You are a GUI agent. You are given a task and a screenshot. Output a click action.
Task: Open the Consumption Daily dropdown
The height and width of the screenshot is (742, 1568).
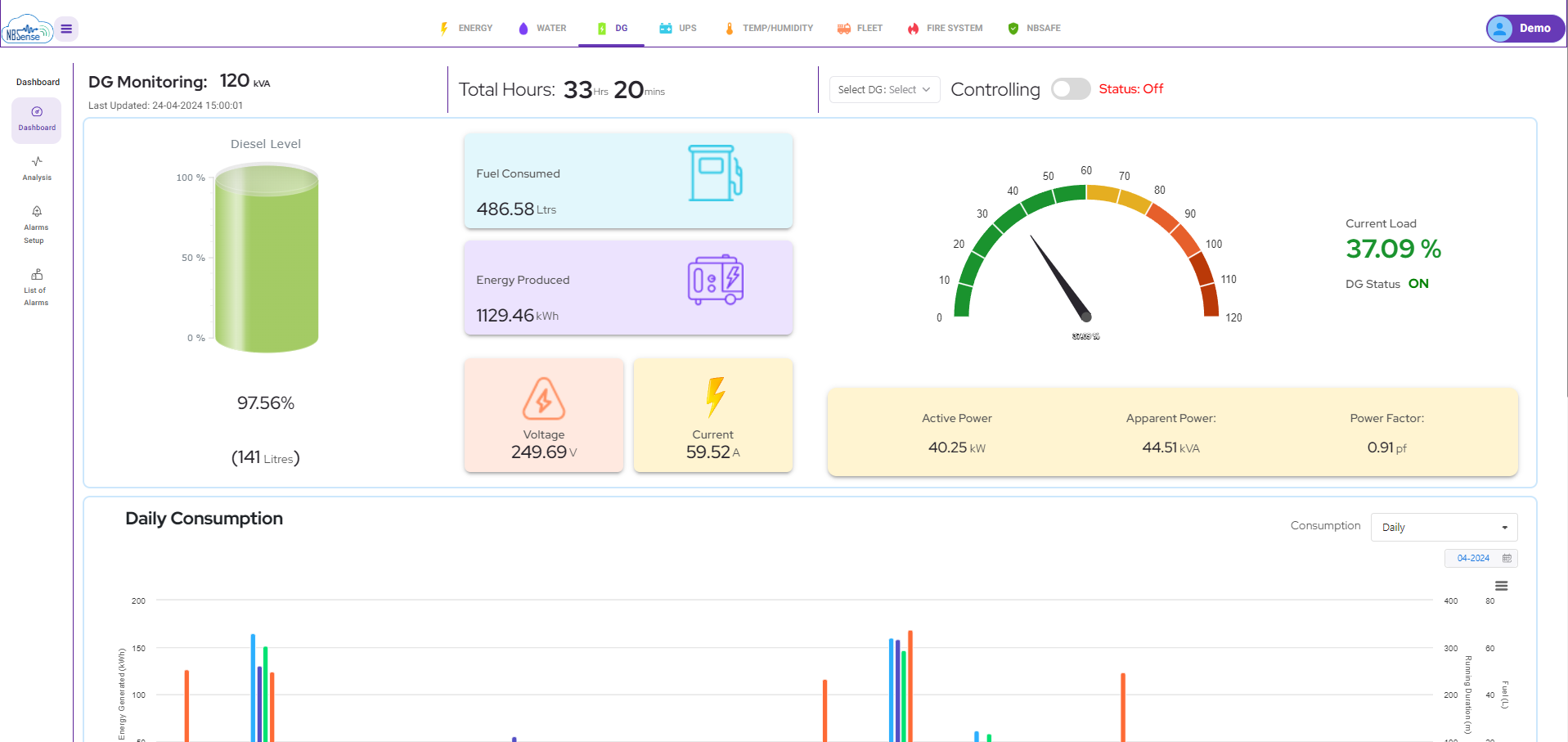click(x=1444, y=527)
